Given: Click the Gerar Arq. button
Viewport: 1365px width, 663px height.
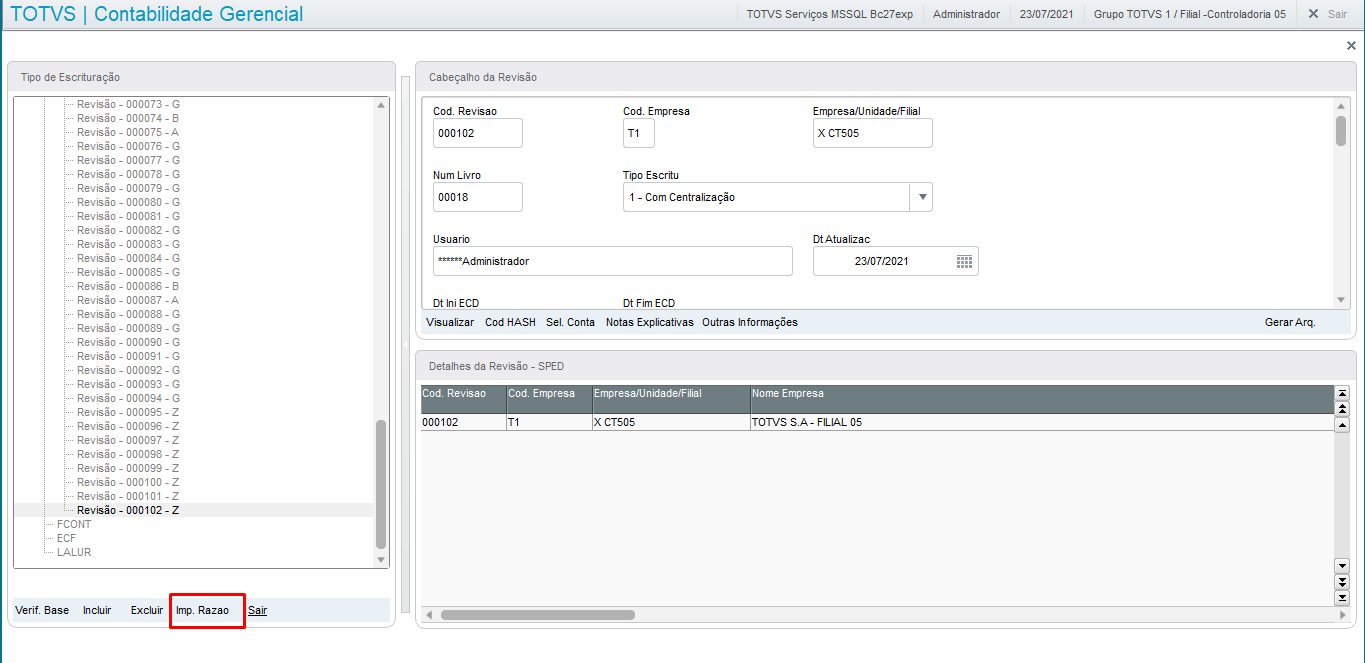Looking at the screenshot, I should point(1290,322).
